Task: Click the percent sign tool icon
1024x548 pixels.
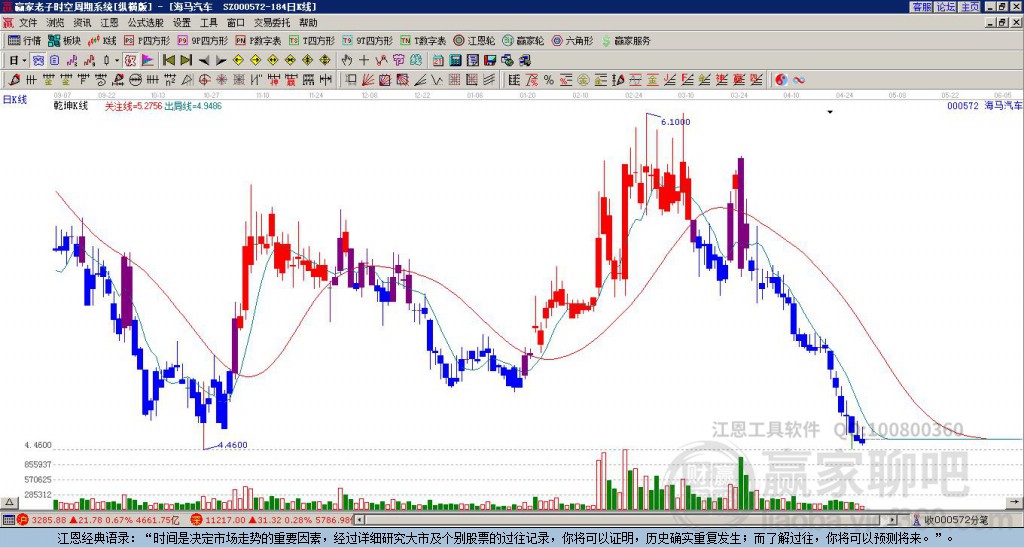Action: point(549,80)
